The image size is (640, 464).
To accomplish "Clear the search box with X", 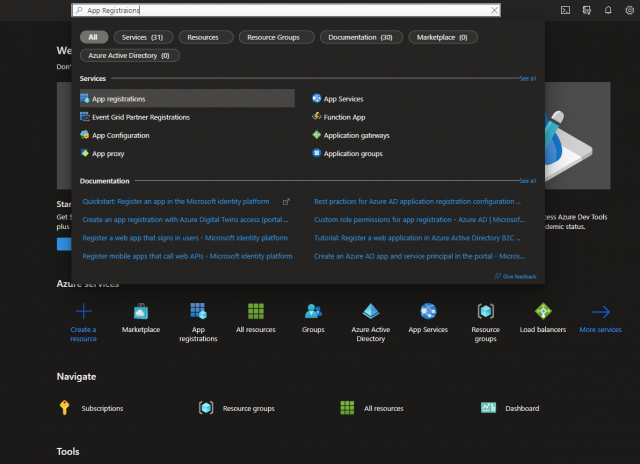I will tap(494, 10).
